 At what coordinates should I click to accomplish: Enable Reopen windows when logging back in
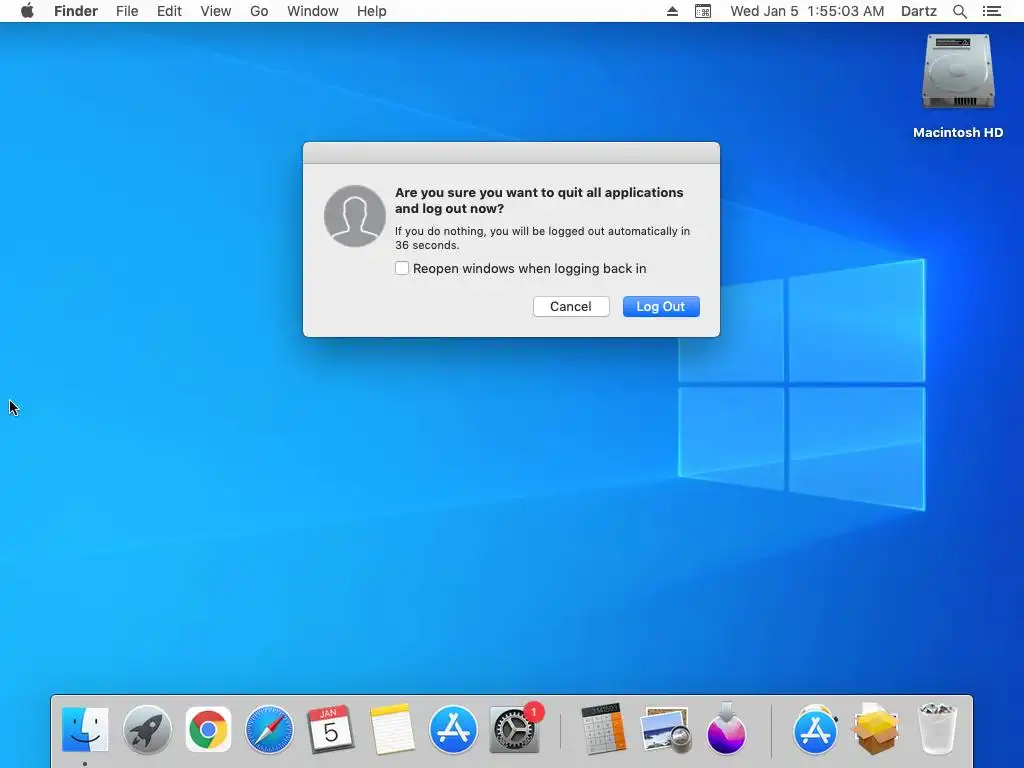[402, 268]
